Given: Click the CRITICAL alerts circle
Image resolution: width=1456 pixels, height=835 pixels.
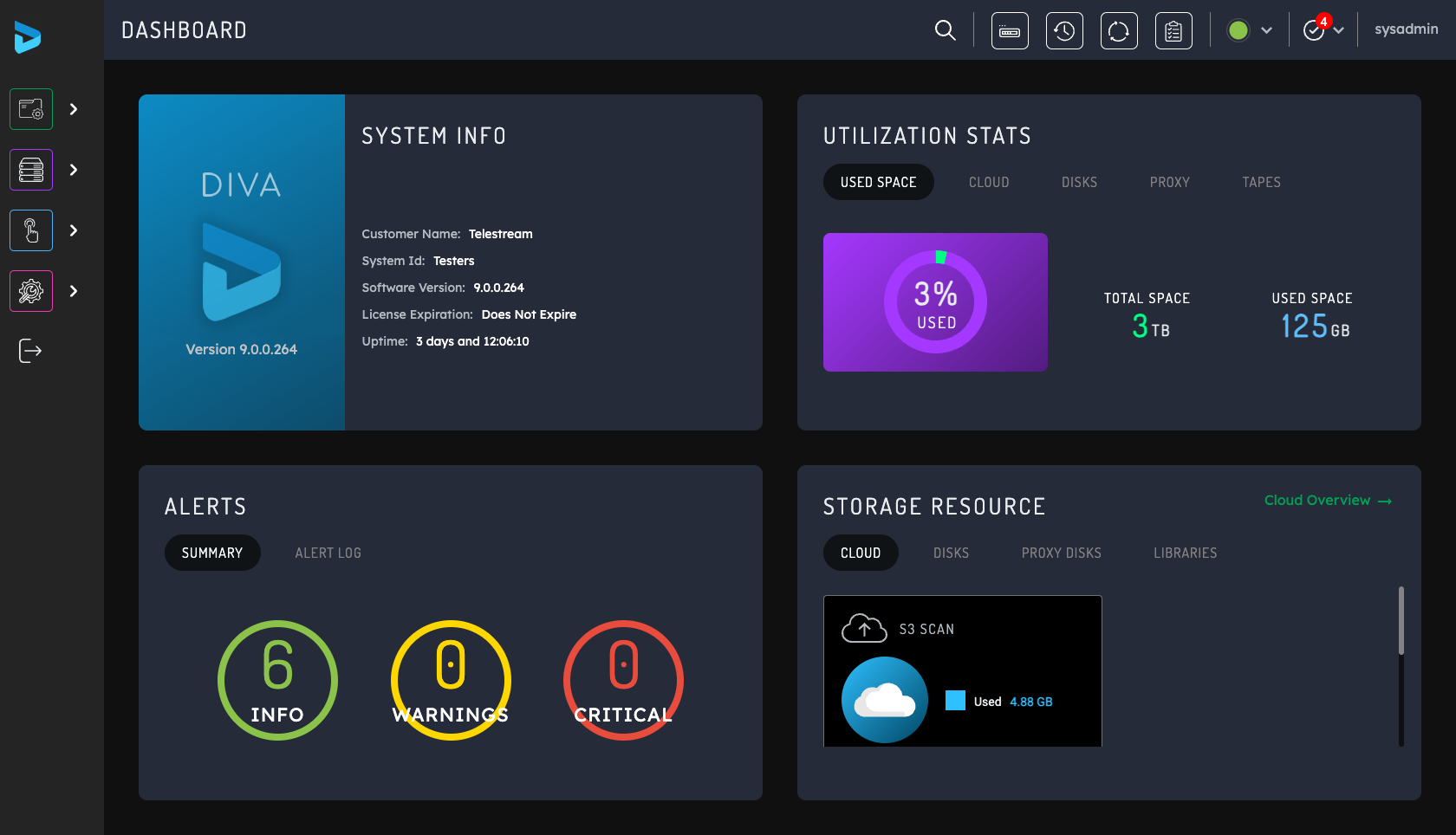Looking at the screenshot, I should click(624, 680).
